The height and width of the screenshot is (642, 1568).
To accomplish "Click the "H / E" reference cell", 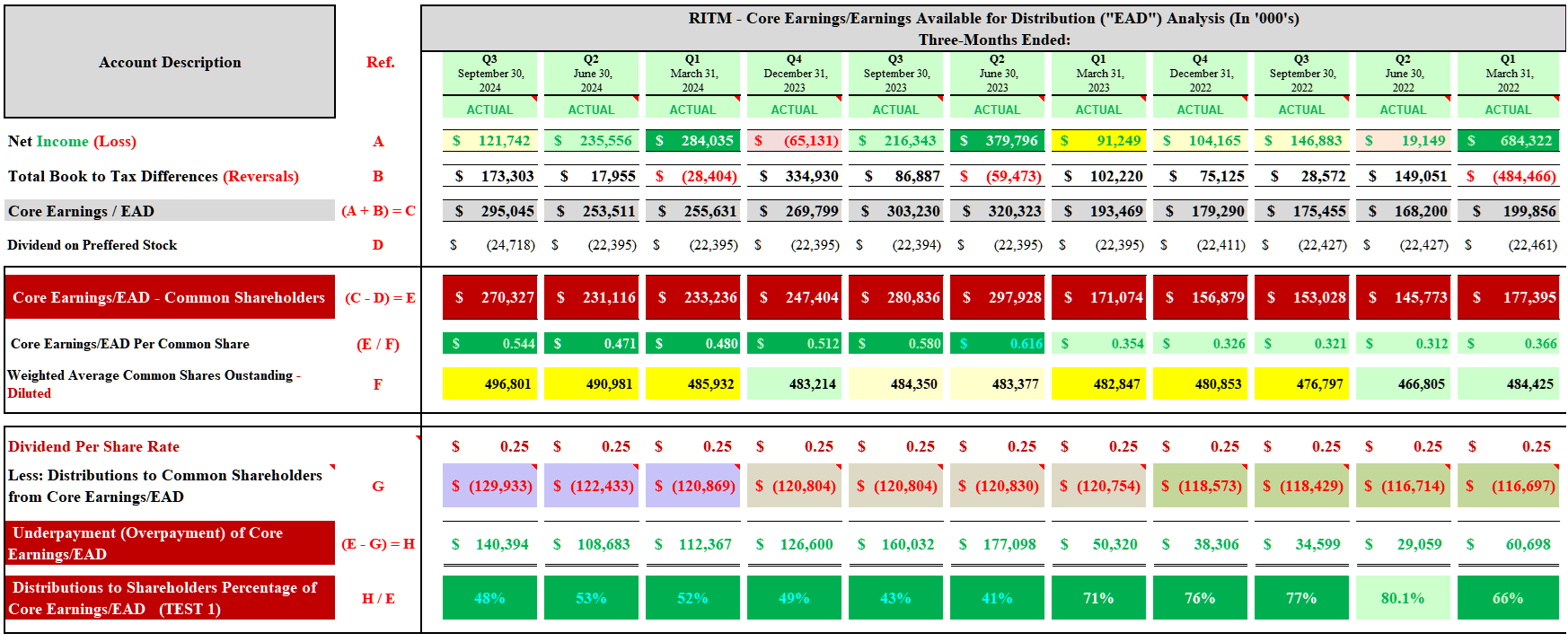I will [378, 598].
